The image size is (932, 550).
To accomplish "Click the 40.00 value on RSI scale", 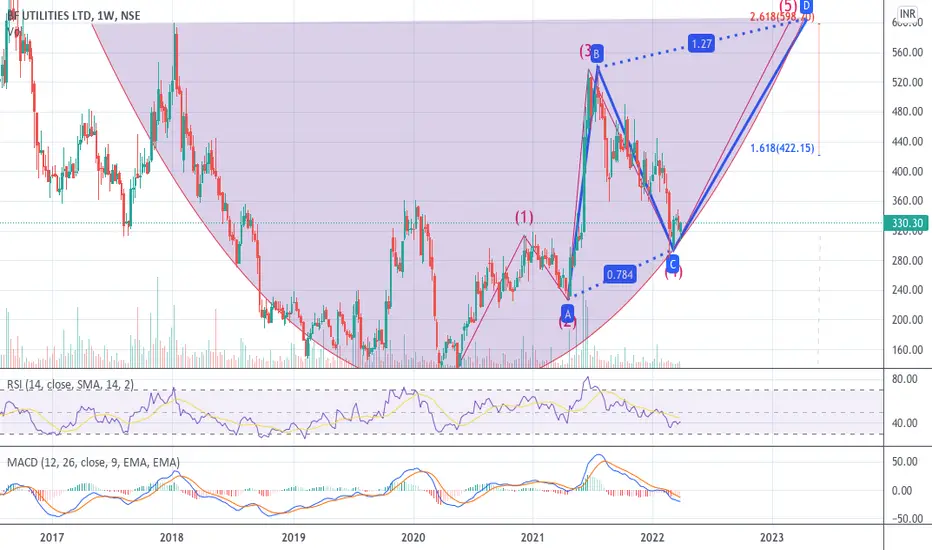I will click(x=905, y=423).
